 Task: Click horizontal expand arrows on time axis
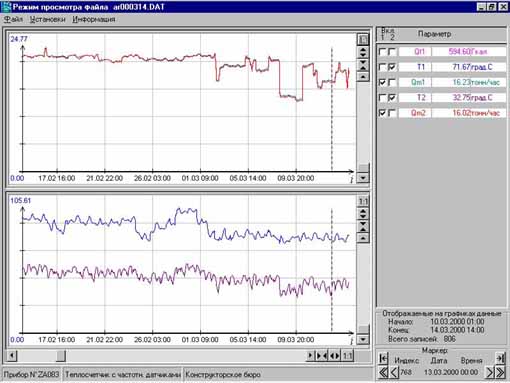pyautogui.click(x=335, y=356)
